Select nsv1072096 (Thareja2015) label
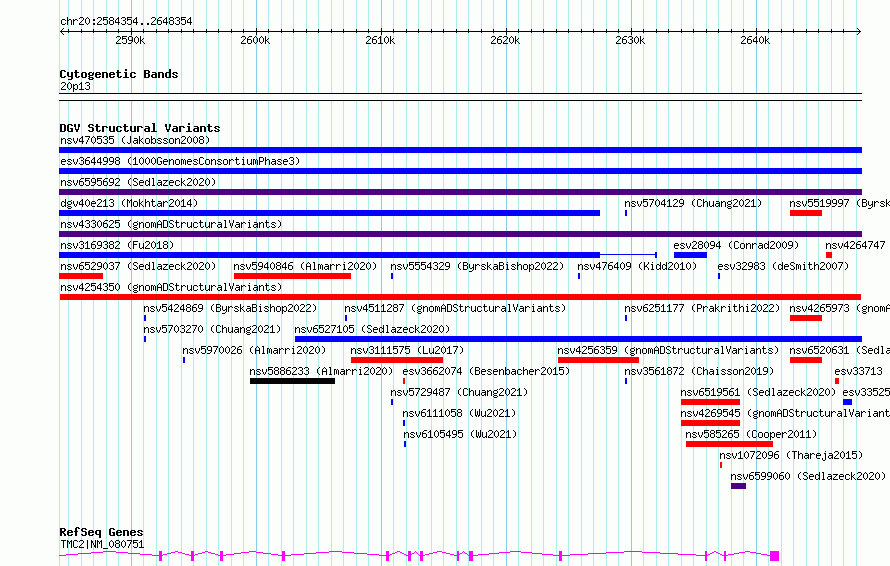 click(791, 455)
